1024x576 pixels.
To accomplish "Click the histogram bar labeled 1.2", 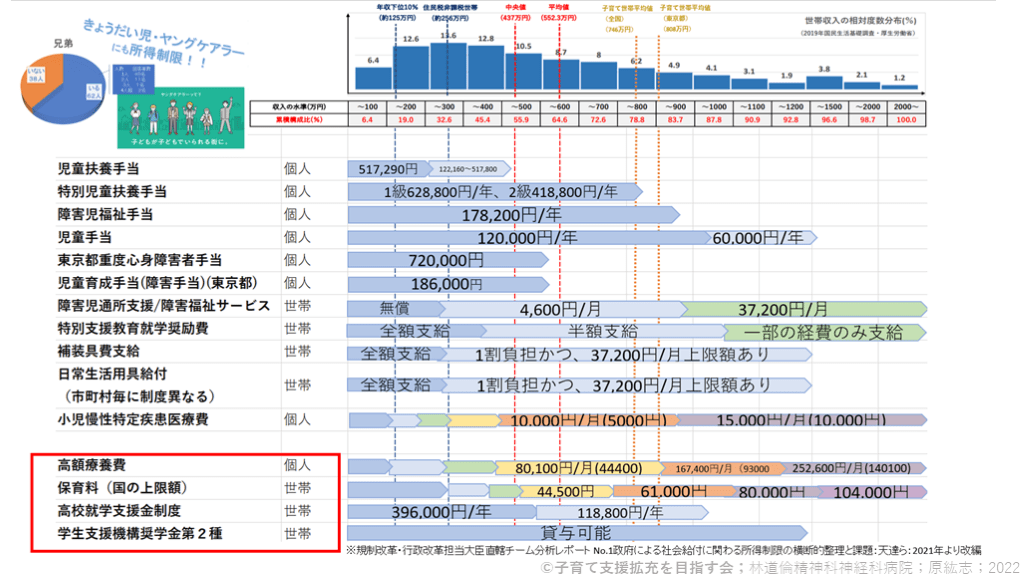I will click(899, 87).
